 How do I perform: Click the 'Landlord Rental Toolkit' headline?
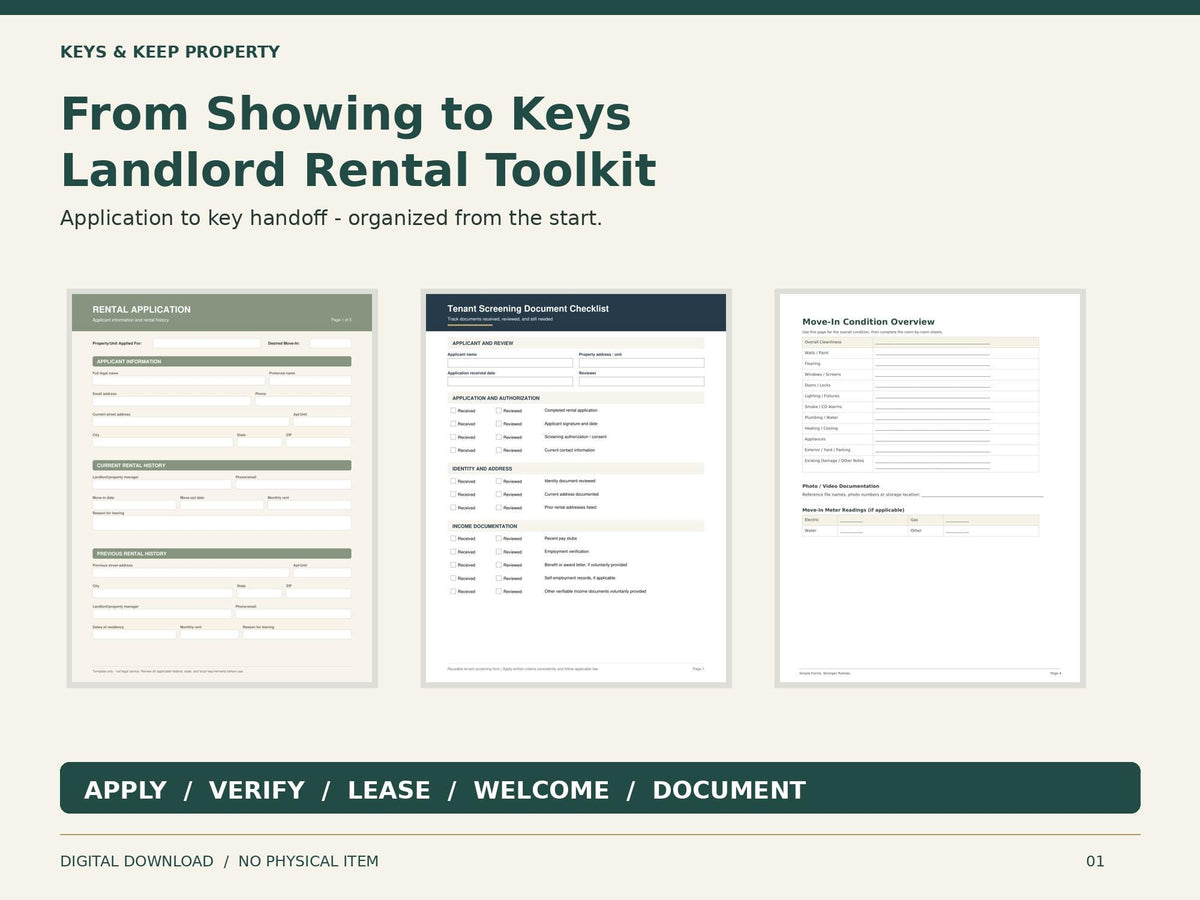tap(358, 170)
